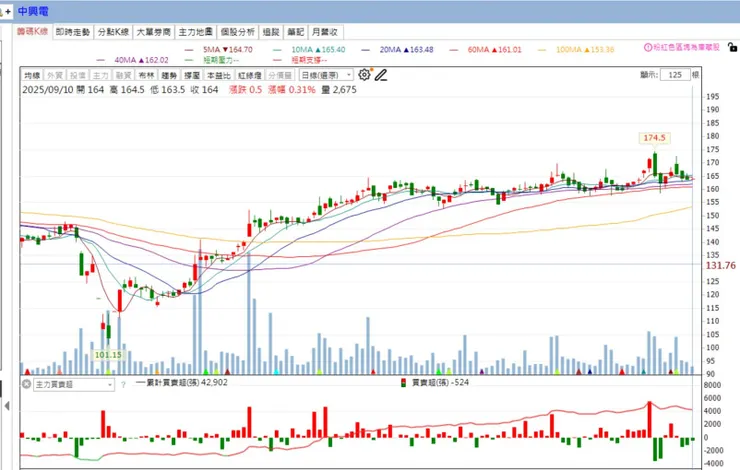
Task: Open the 筆記 tab
Action: (295, 32)
